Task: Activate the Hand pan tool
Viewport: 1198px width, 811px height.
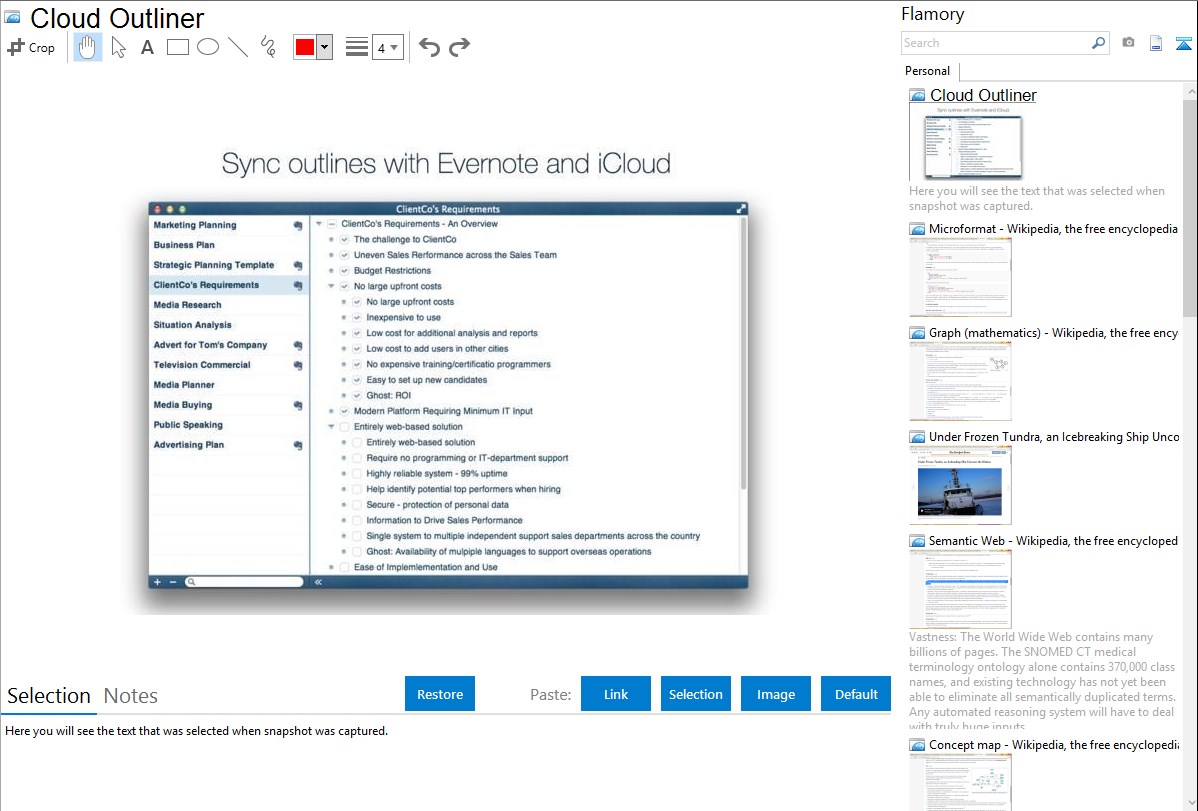Action: [x=88, y=47]
